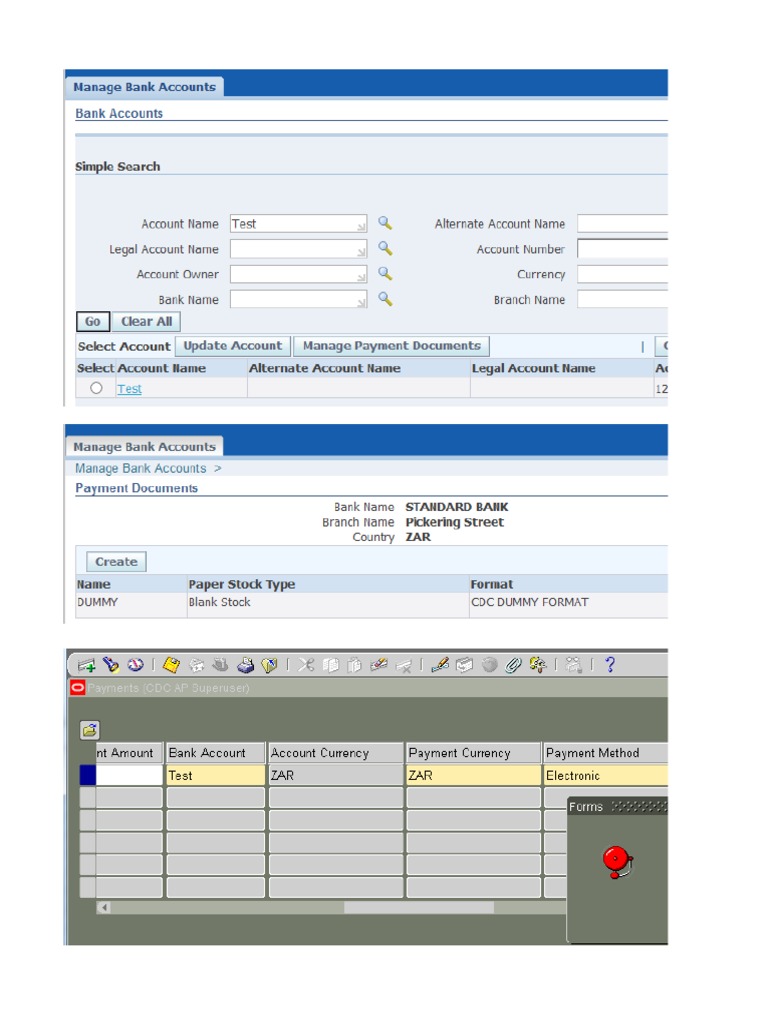Click the horizontal scrollbar left arrow in Payments
Viewport: 768px width, 1024px height.
[x=104, y=907]
